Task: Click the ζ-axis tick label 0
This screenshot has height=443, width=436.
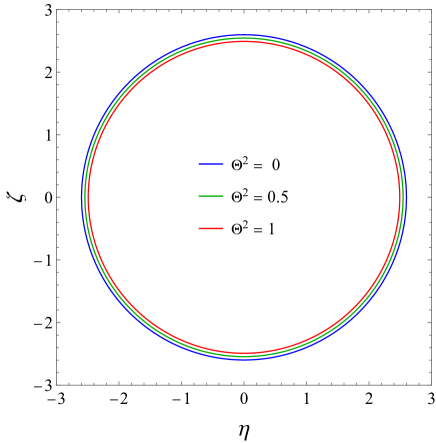Action: [x=49, y=198]
